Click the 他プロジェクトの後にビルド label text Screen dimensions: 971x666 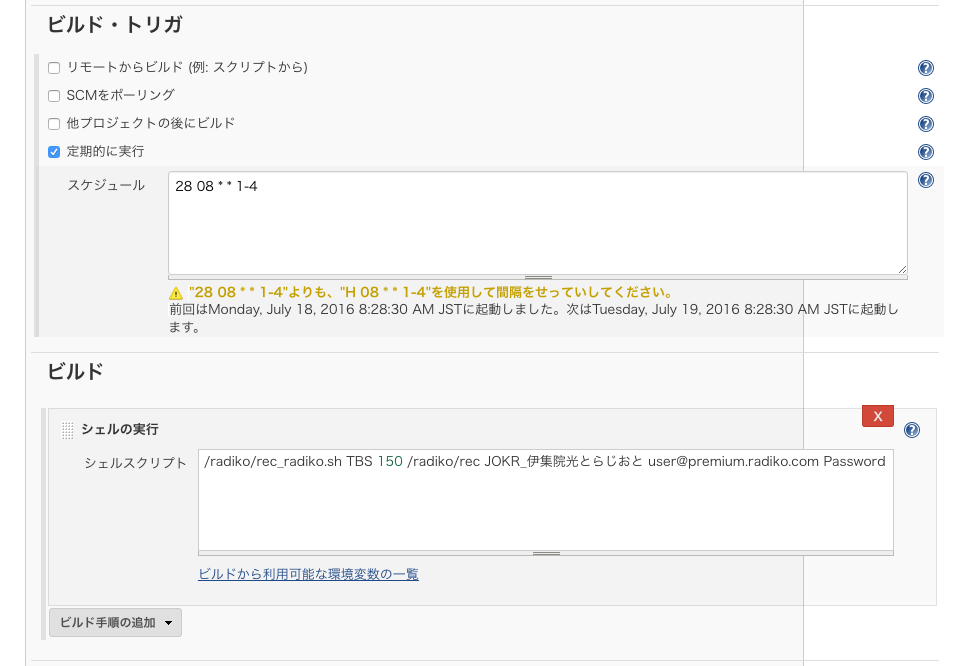point(150,123)
